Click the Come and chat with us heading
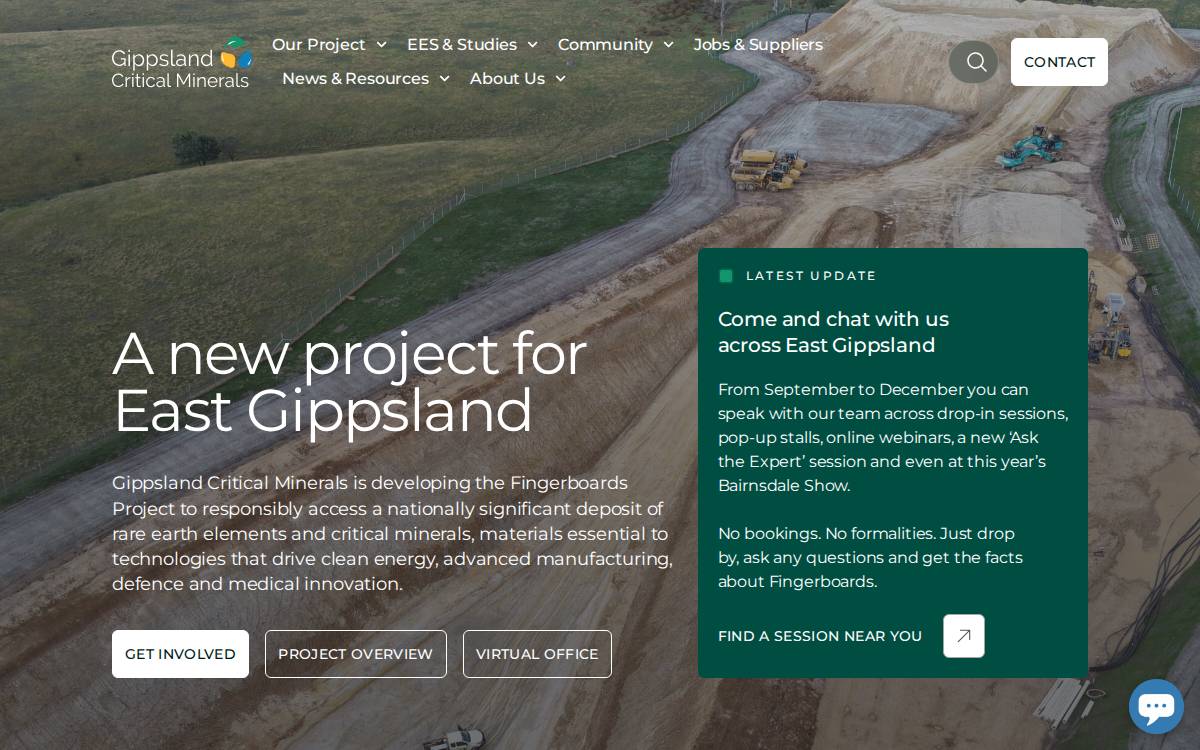Screen dimensions: 1200x750 coord(833,332)
